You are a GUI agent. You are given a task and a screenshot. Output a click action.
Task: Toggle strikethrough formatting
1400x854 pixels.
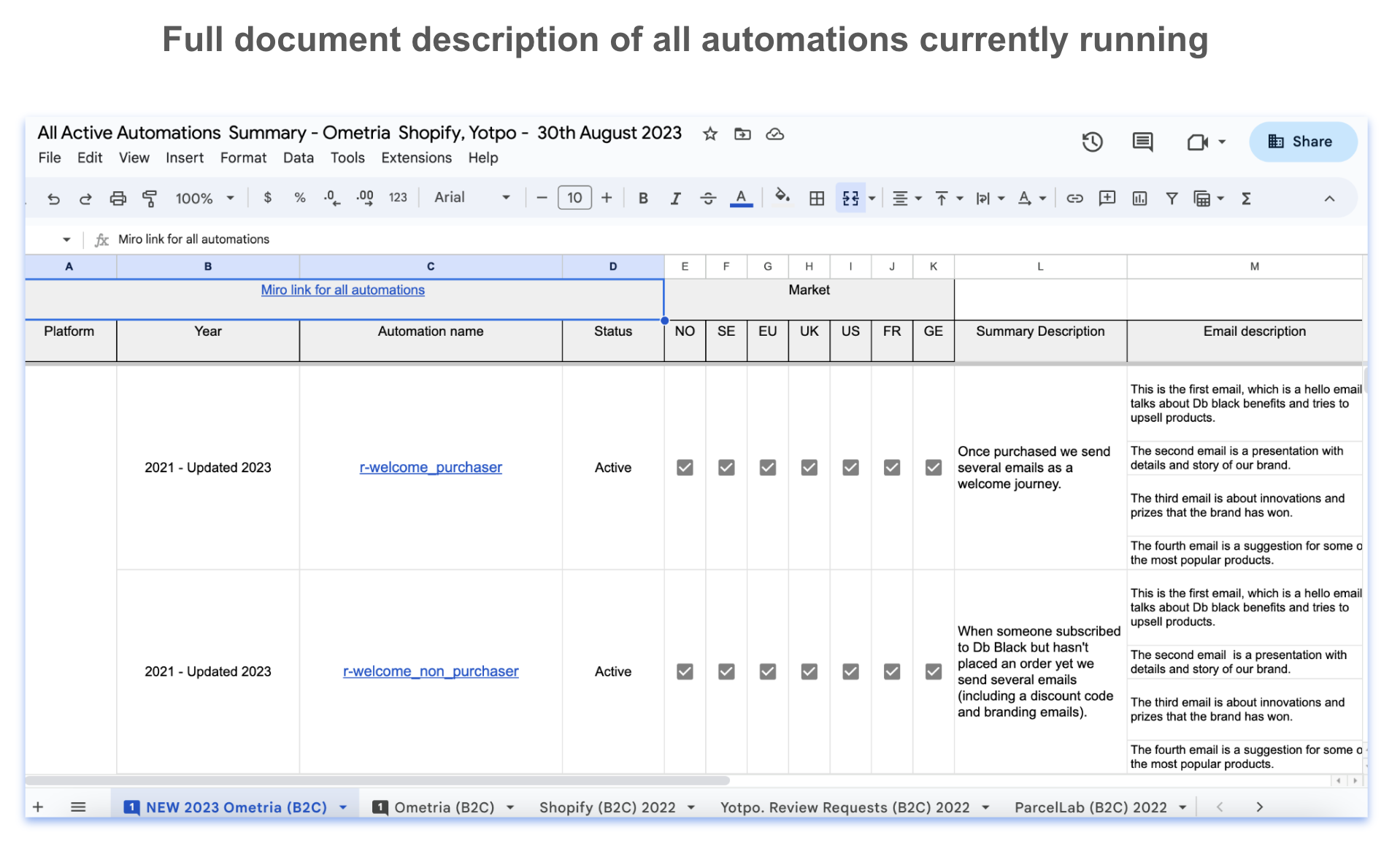click(x=708, y=198)
